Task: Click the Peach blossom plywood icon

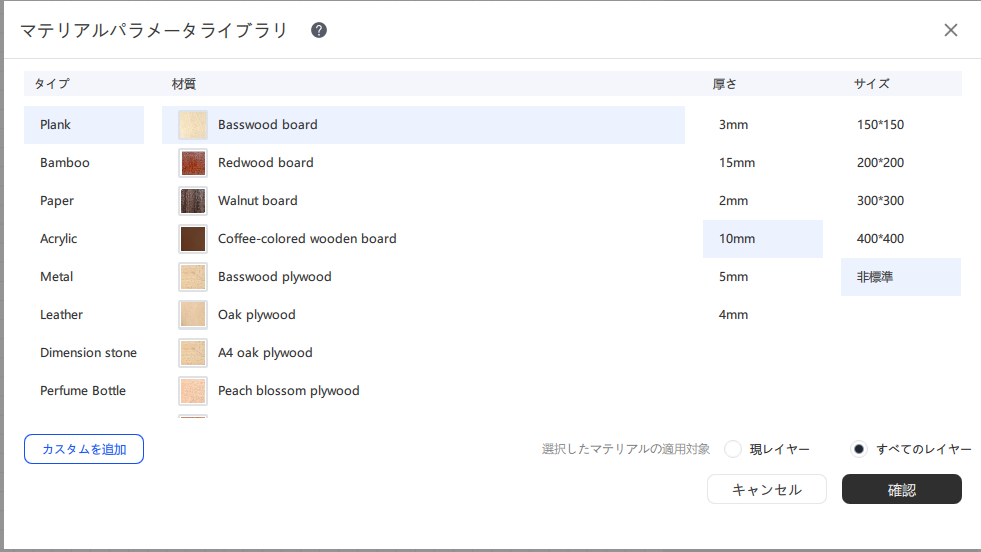Action: point(192,391)
